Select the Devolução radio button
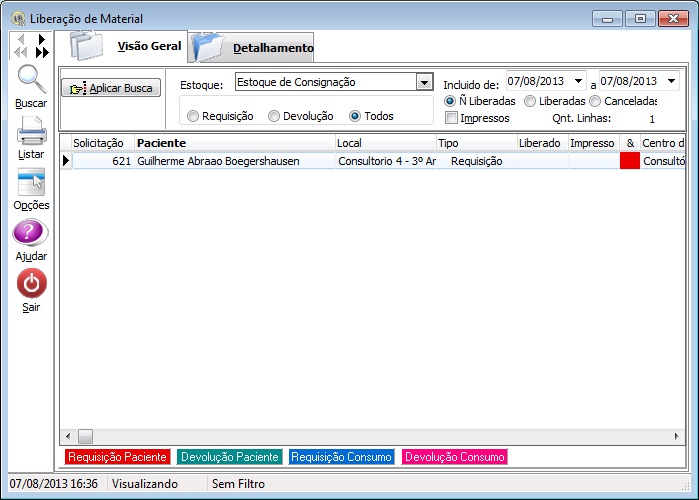 coord(274,116)
